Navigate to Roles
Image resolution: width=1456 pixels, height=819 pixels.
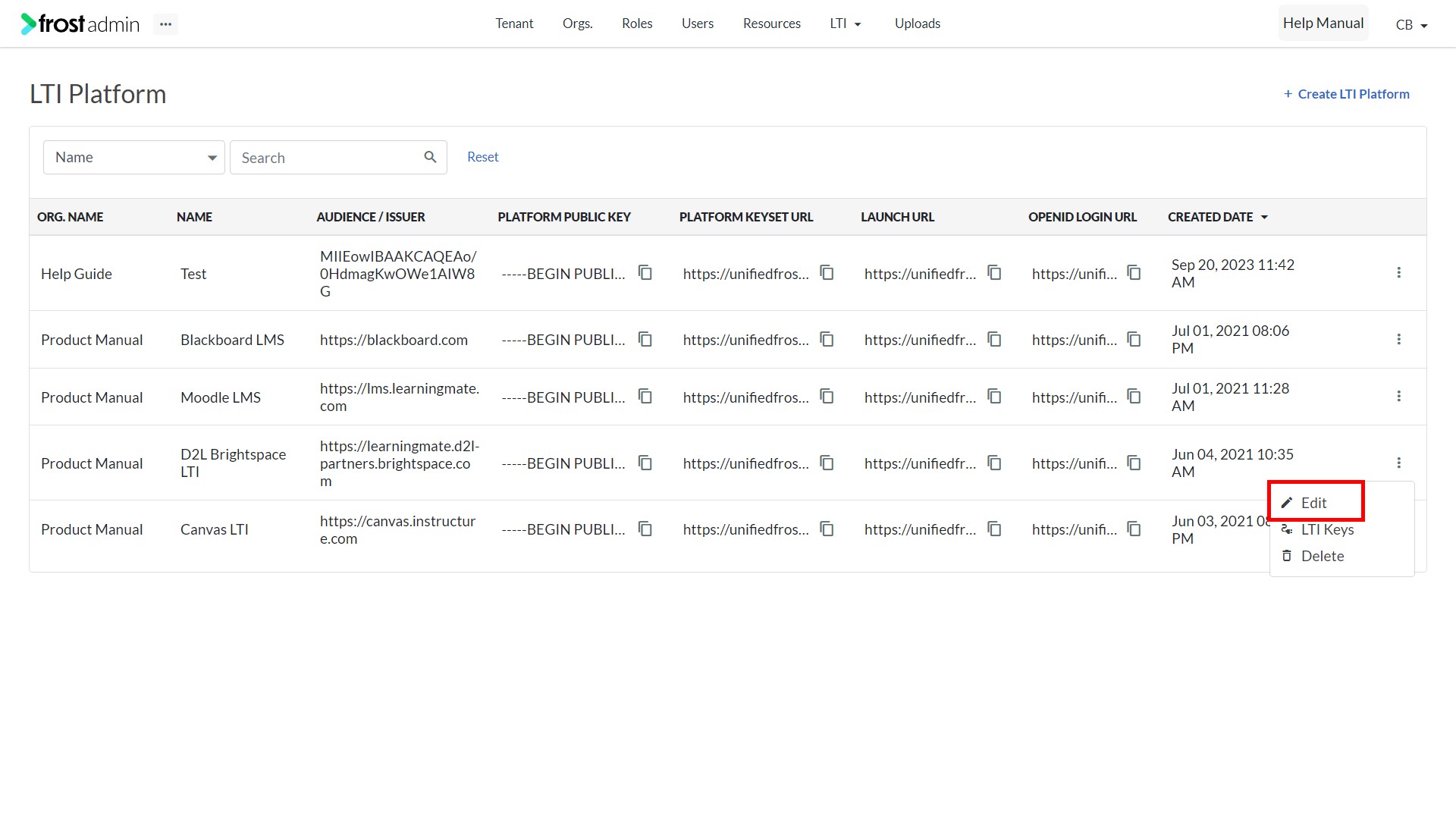click(637, 24)
